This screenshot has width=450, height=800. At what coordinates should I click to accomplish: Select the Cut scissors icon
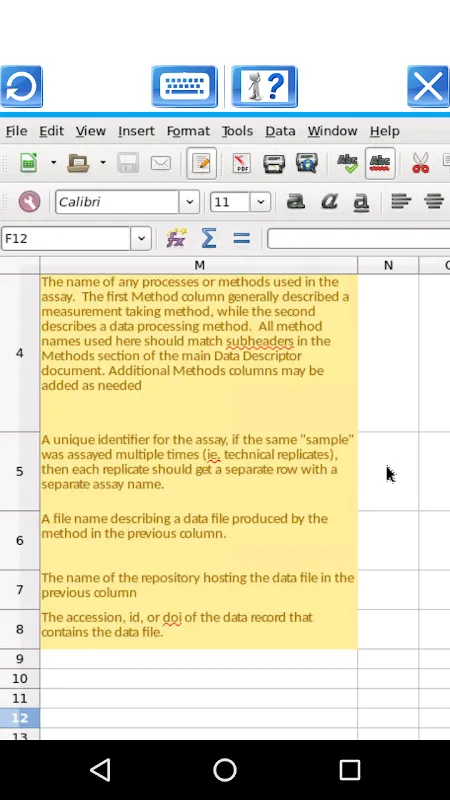(420, 163)
